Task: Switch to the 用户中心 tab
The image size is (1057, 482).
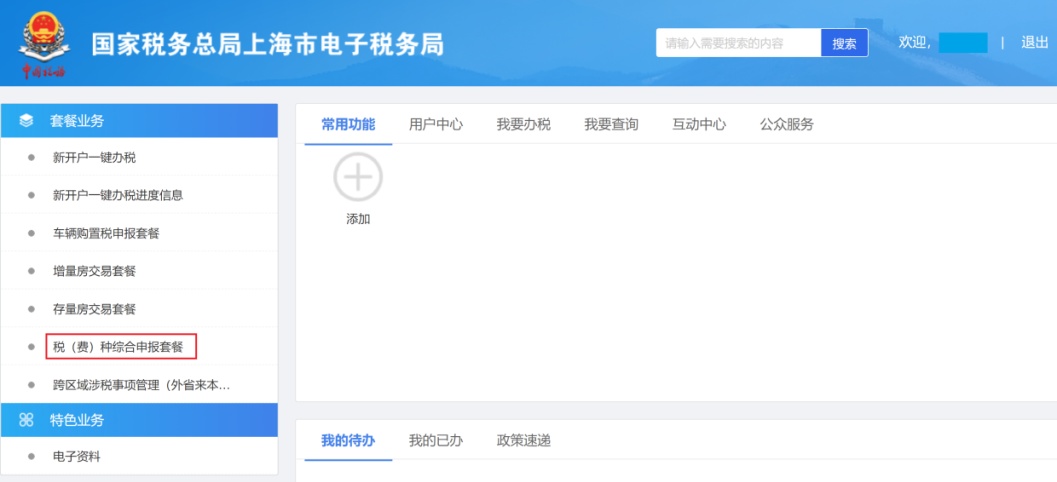Action: pos(436,125)
